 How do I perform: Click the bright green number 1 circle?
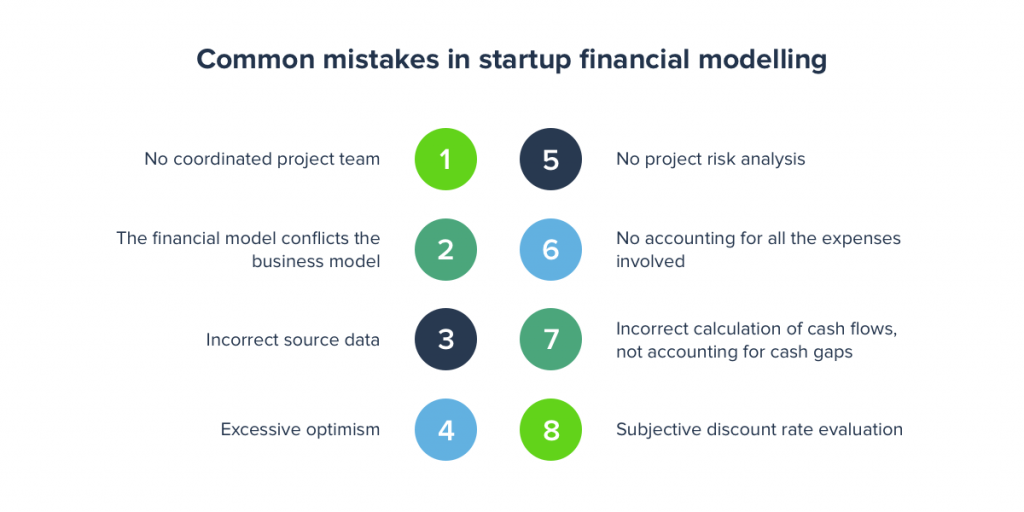pos(446,159)
